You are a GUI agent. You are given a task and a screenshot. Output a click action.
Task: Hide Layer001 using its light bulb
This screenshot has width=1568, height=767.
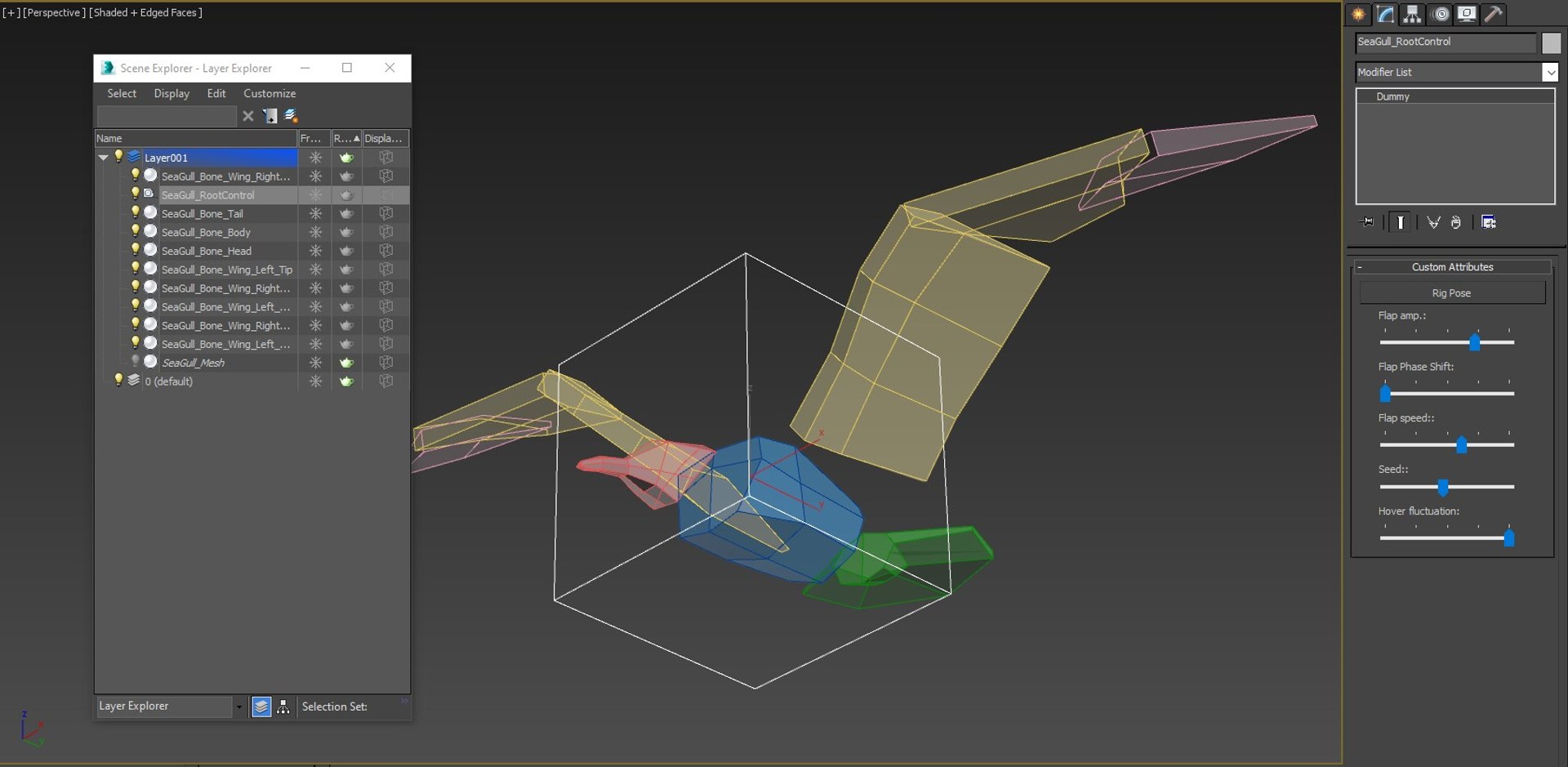(x=118, y=156)
